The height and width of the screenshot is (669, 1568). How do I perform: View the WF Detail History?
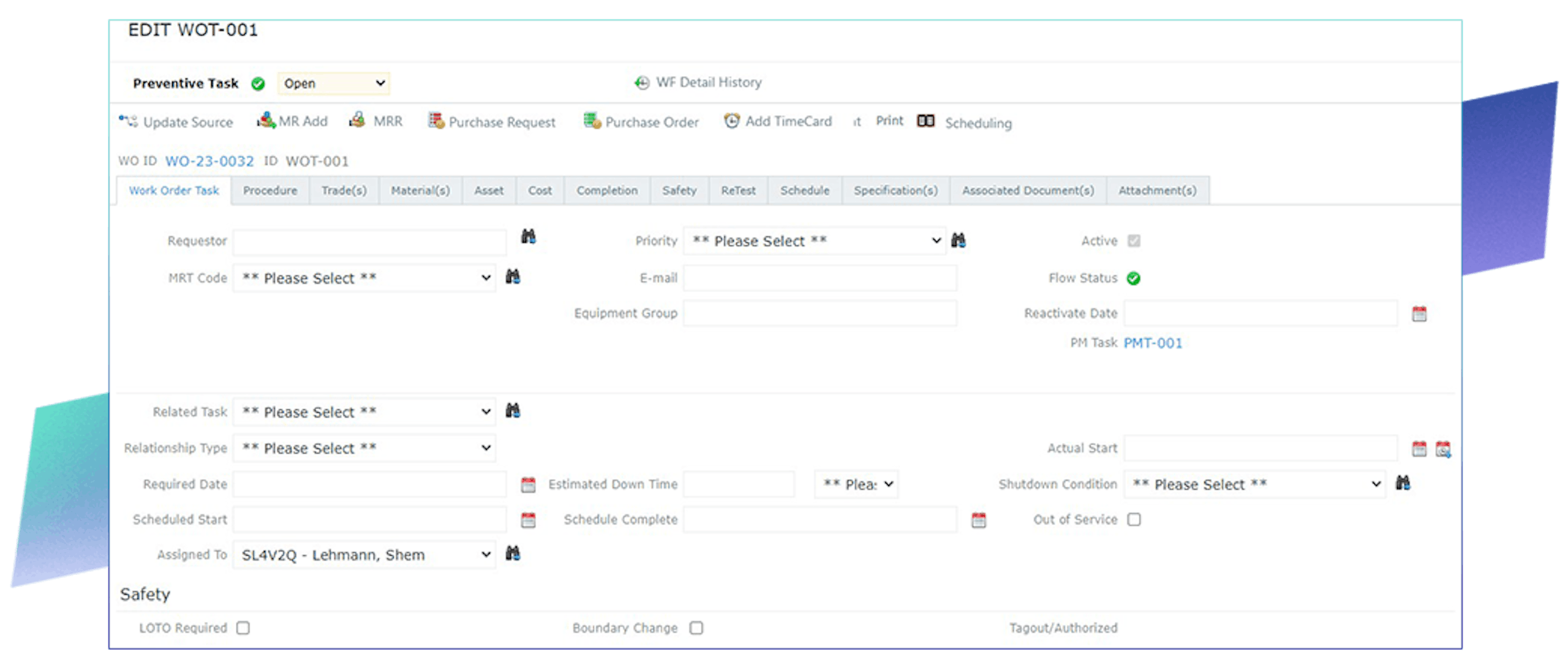tap(699, 82)
